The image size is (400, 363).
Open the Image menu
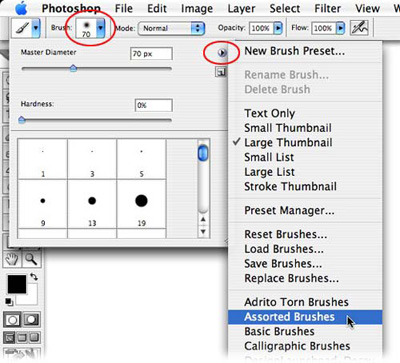(197, 8)
